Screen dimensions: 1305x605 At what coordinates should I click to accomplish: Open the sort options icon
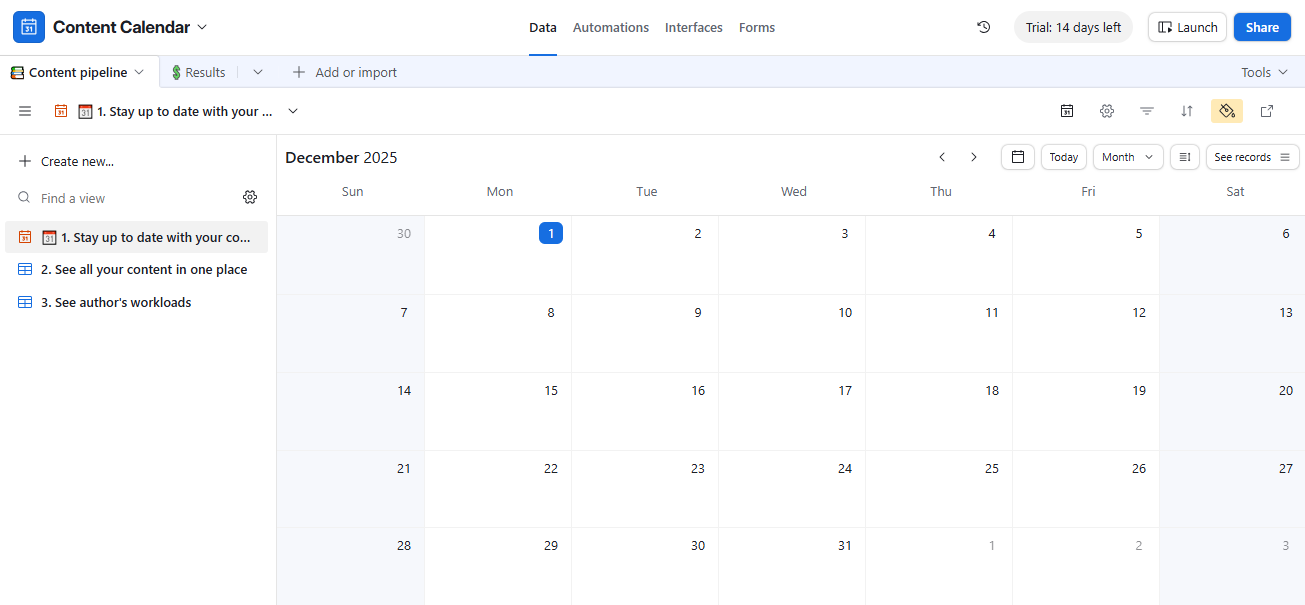click(1186, 111)
